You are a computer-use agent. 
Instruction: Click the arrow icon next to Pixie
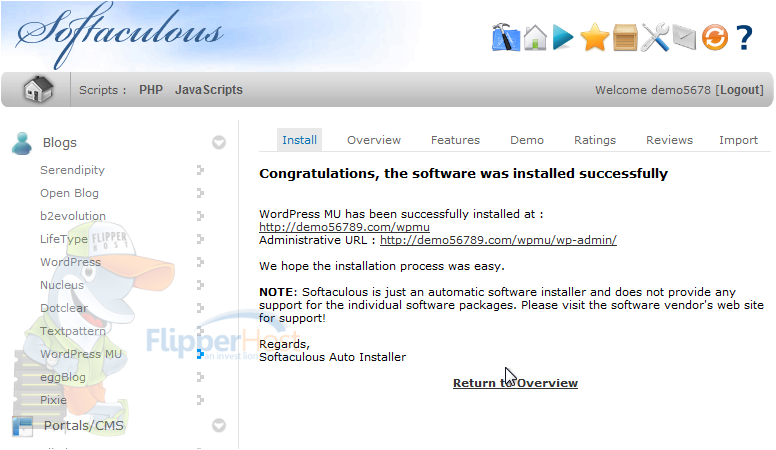coord(200,400)
